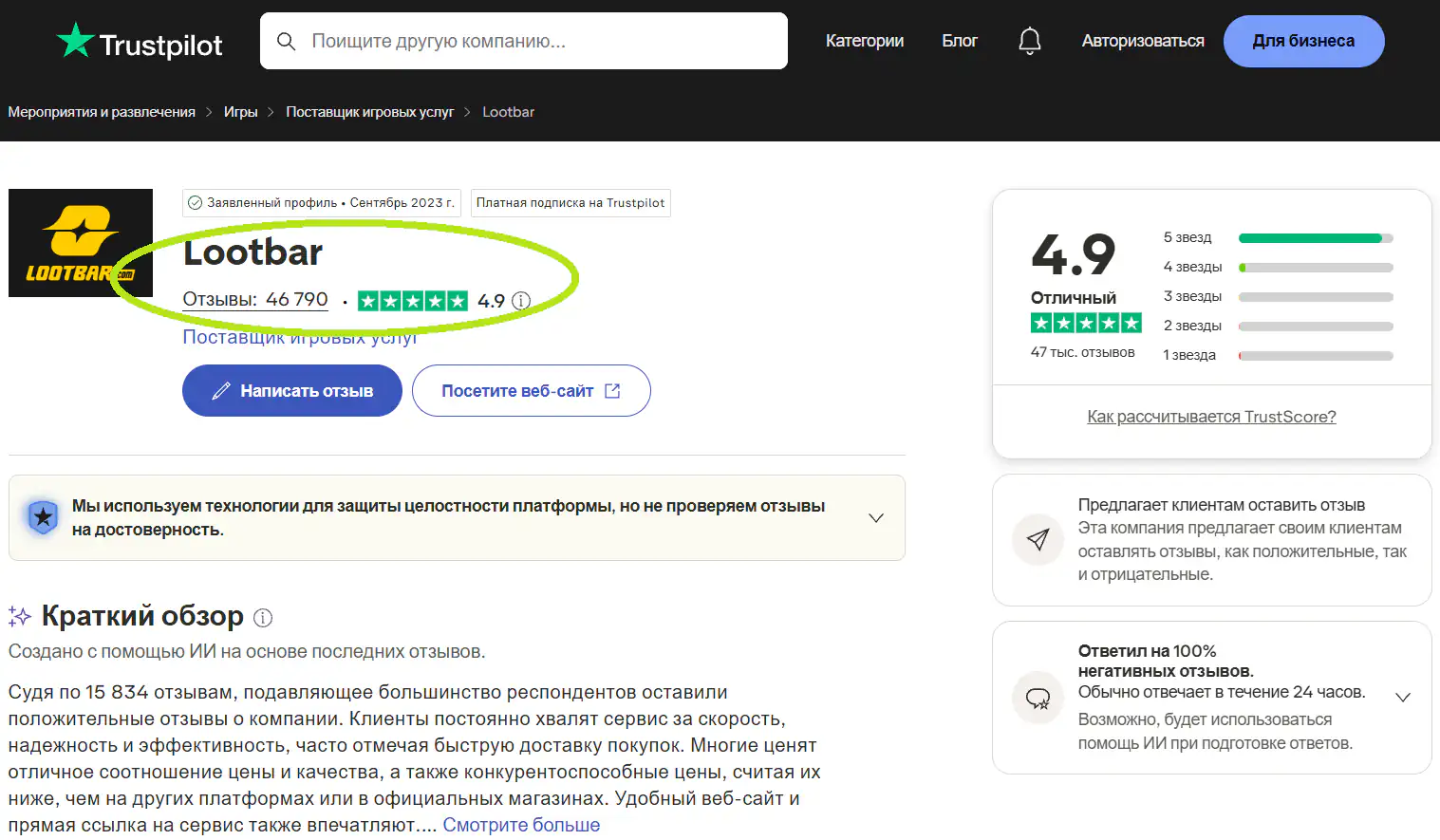Go to Мероприятия и развлечения breadcrumb
This screenshot has height=840, width=1440.
(x=102, y=112)
